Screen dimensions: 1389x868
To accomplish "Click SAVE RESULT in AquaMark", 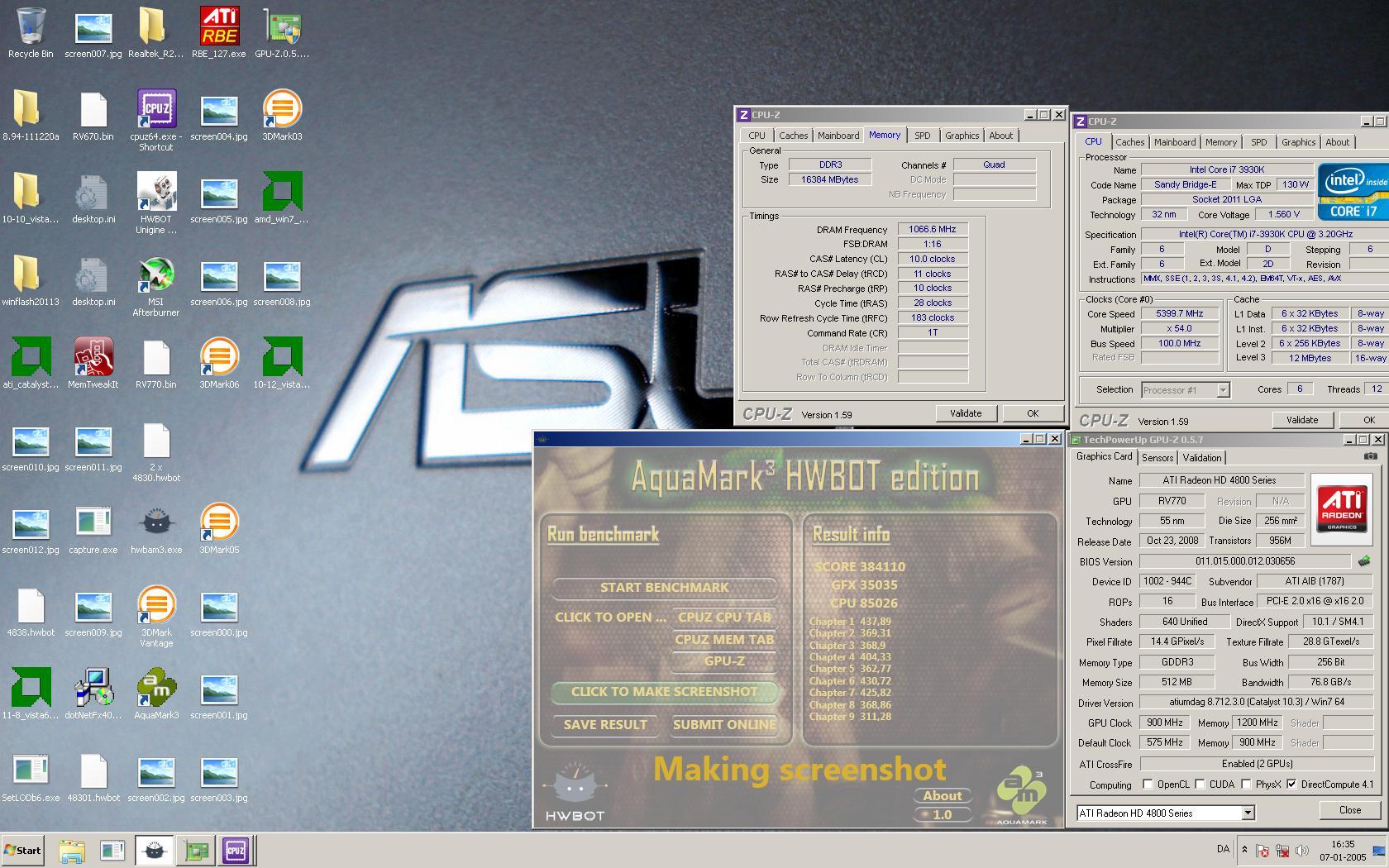I will click(605, 725).
